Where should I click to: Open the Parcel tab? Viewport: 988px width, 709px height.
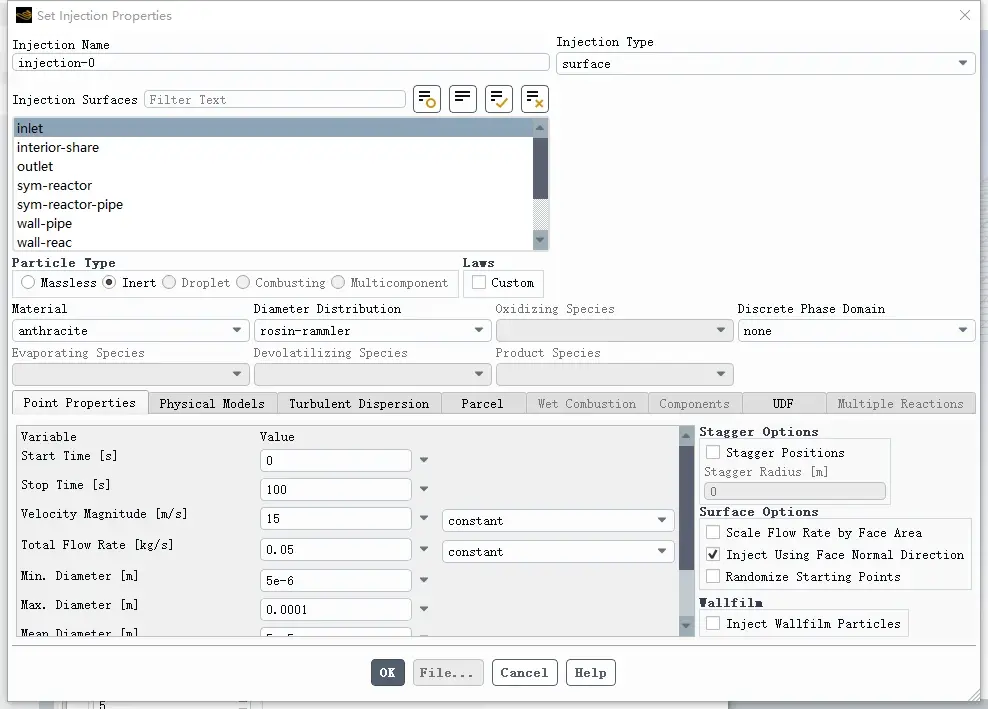(x=483, y=403)
